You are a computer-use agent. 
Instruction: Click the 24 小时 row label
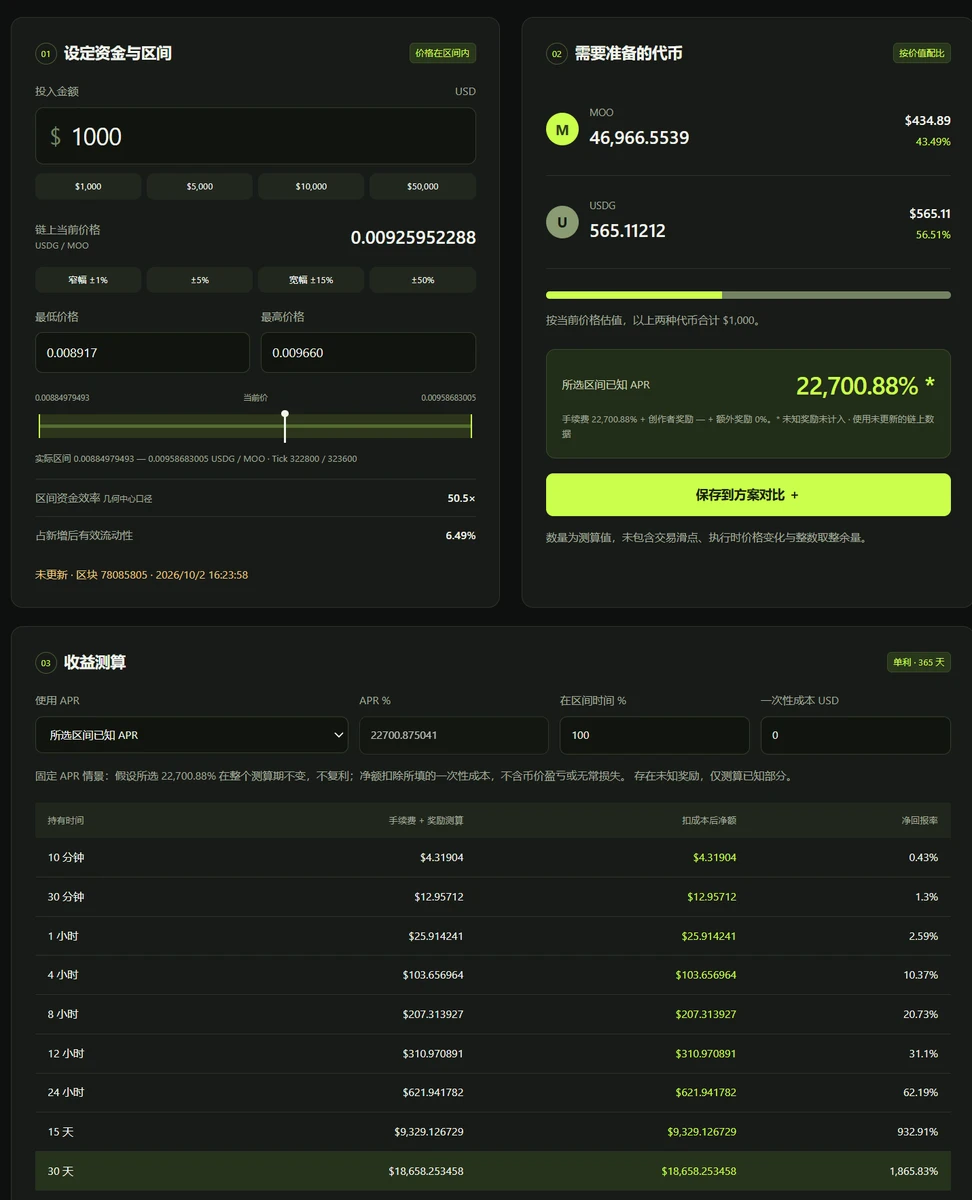pyautogui.click(x=66, y=1093)
